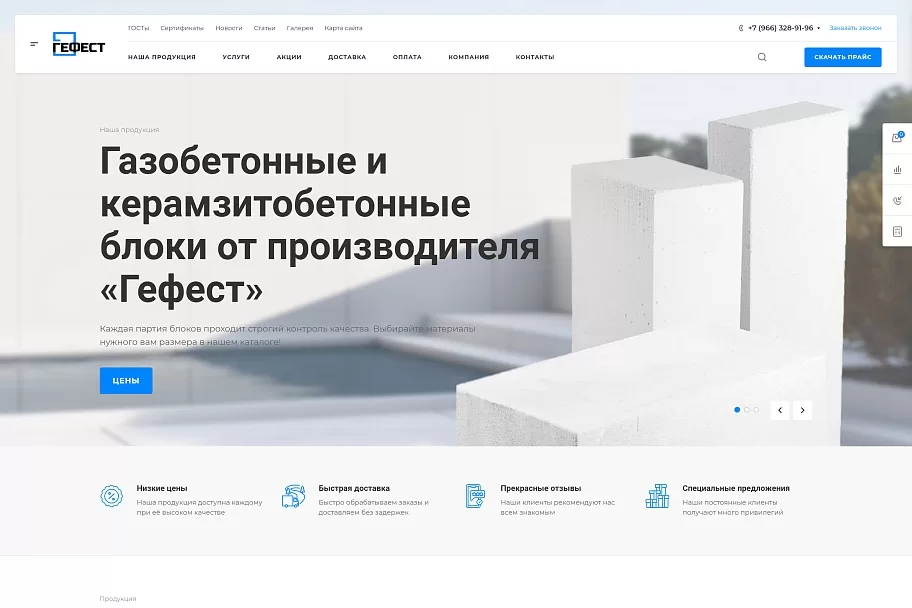The width and height of the screenshot is (912, 608).
Task: Expand the phone number dropdown arrow
Action: (x=818, y=28)
